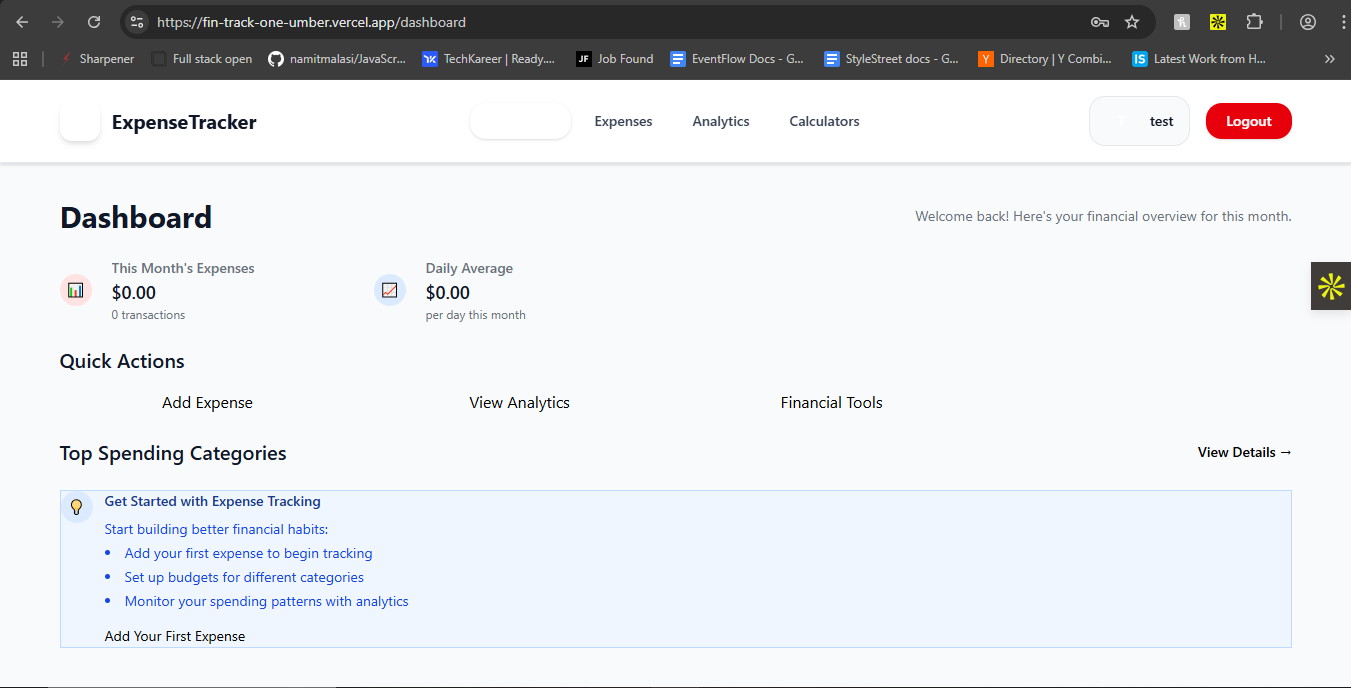The image size is (1351, 688).
Task: Click the per day this month text
Action: point(475,315)
